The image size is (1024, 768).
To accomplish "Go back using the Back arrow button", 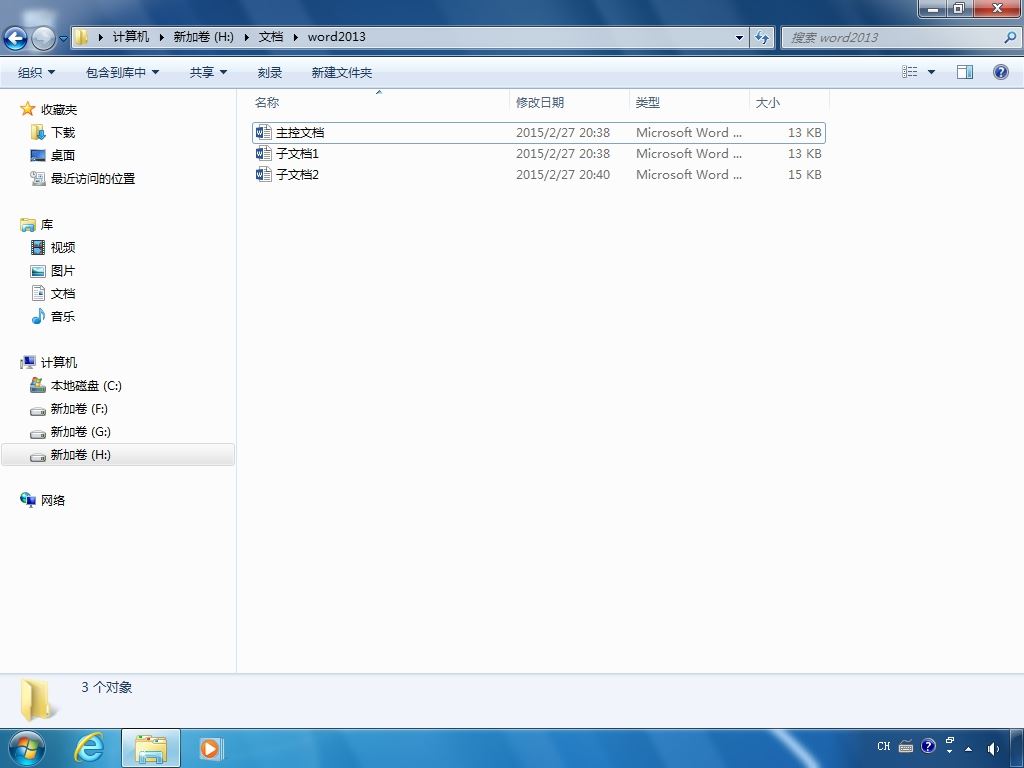I will click(16, 38).
